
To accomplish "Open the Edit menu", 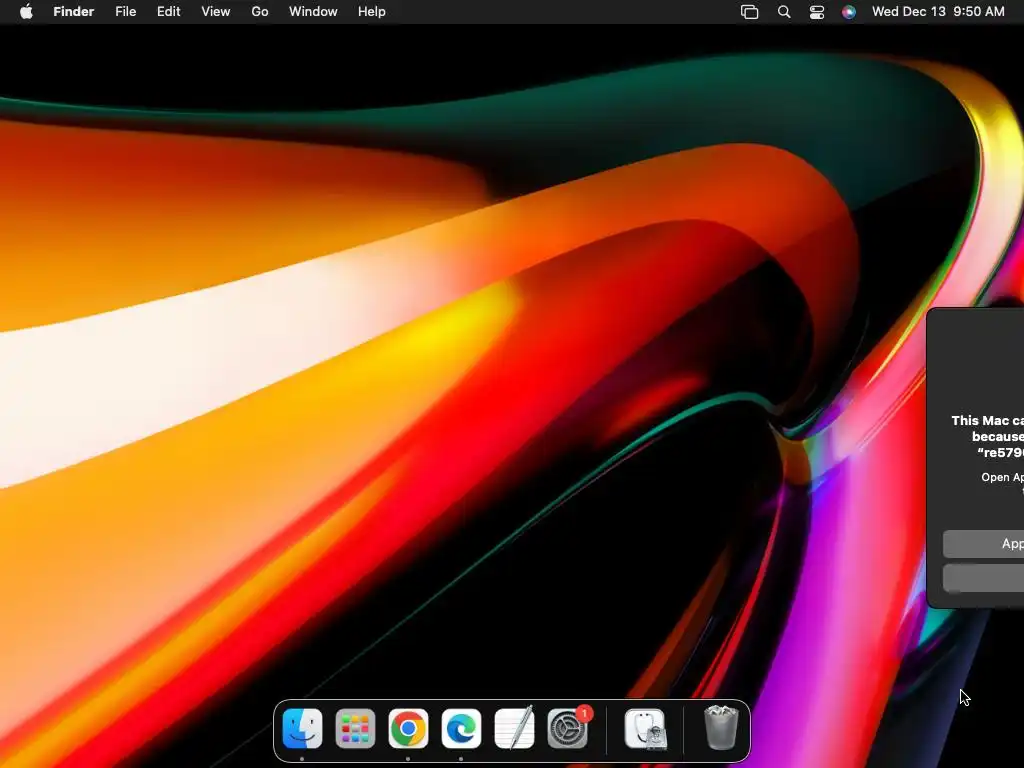I will [x=168, y=12].
